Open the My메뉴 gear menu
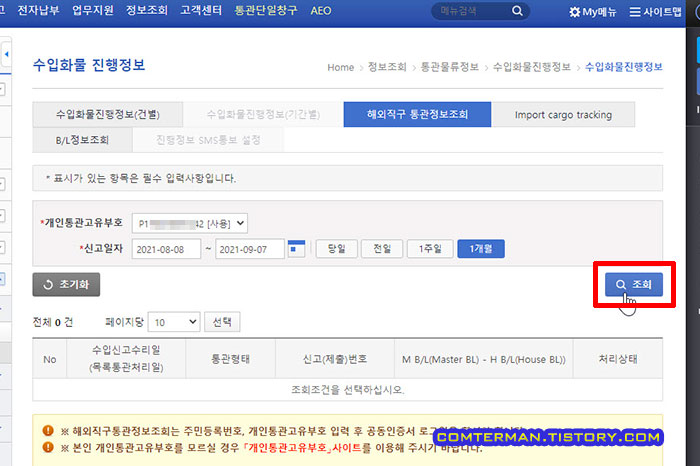 coord(592,12)
